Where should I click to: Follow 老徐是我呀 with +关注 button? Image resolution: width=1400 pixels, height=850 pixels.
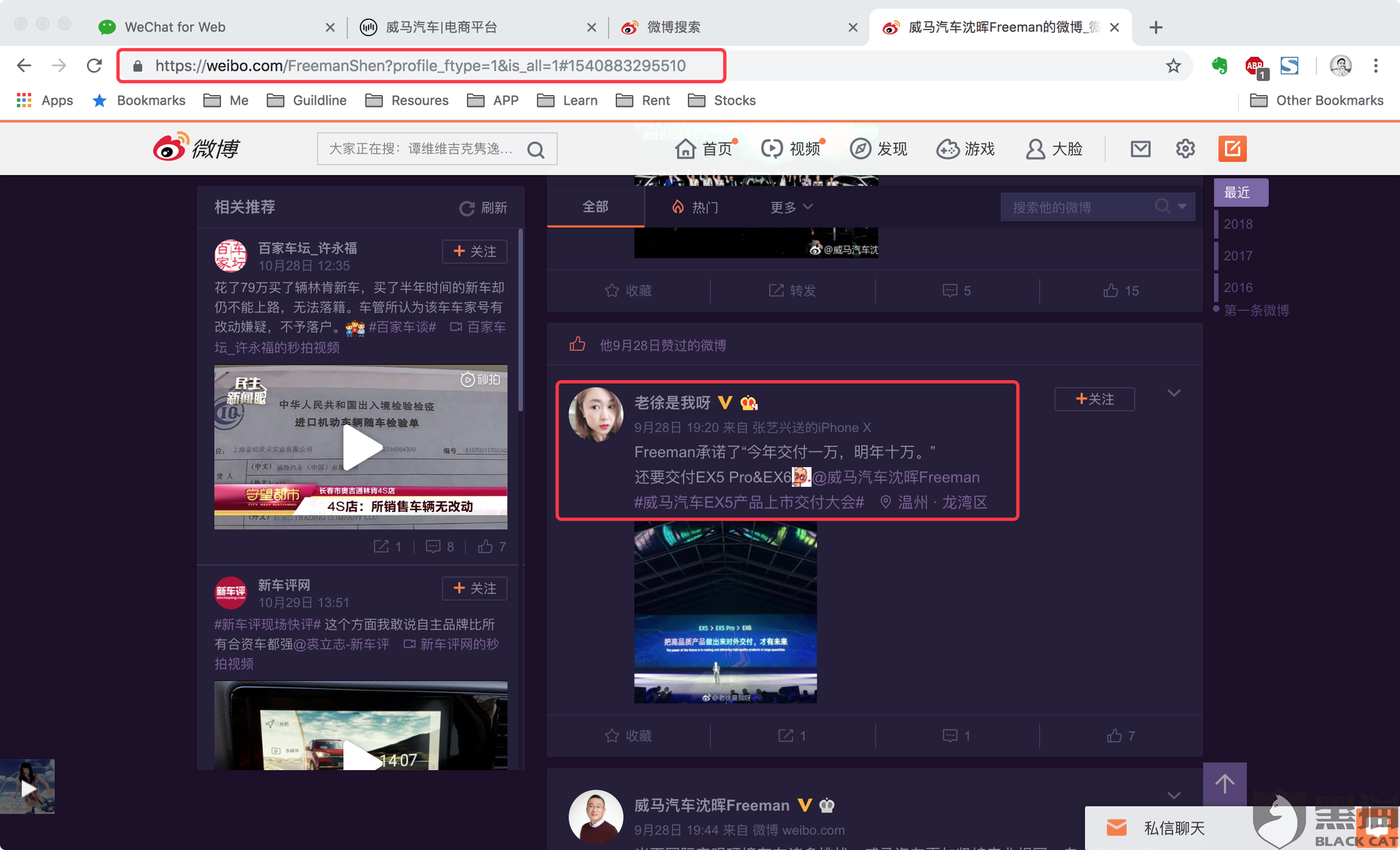(1094, 399)
